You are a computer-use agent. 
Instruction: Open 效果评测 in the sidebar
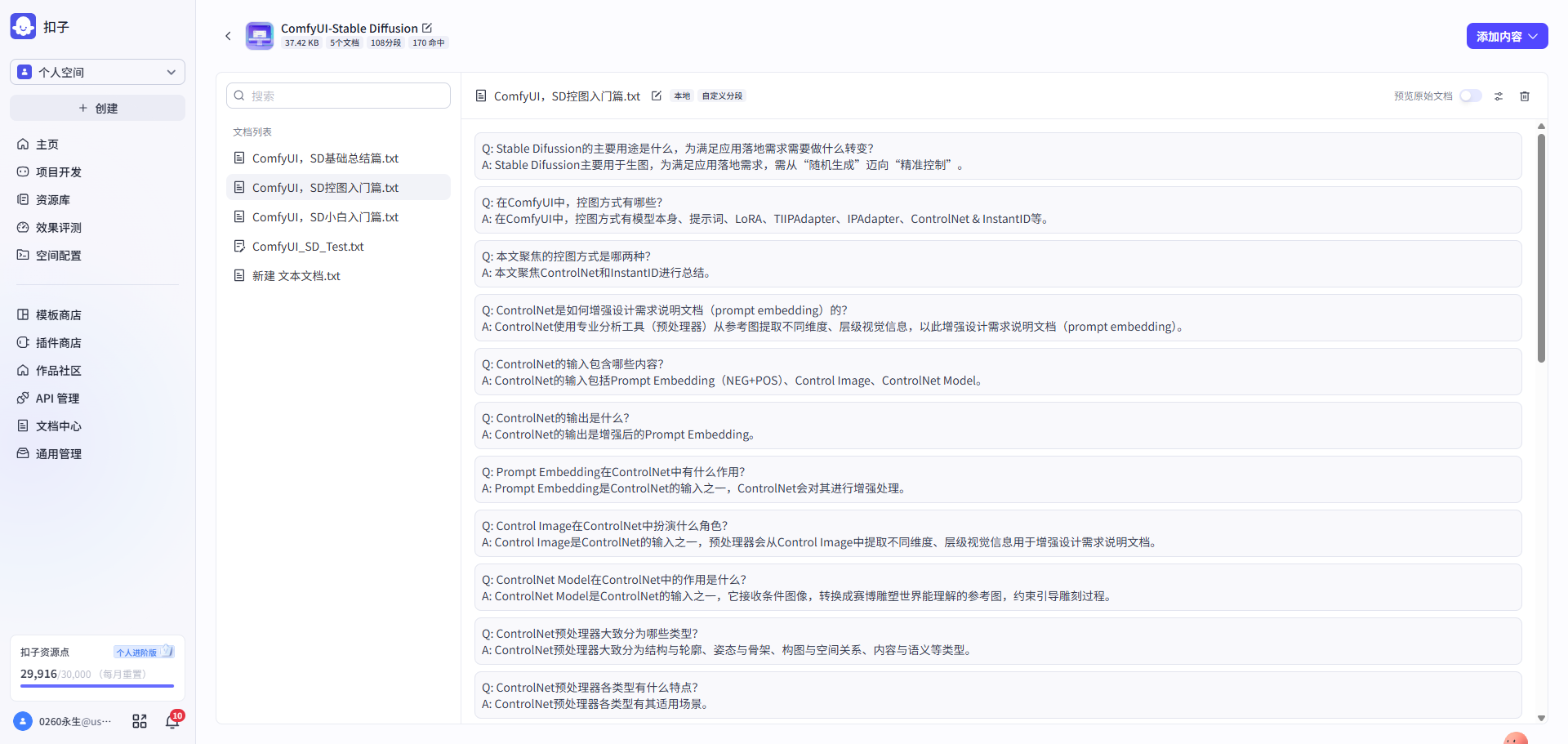(x=57, y=227)
